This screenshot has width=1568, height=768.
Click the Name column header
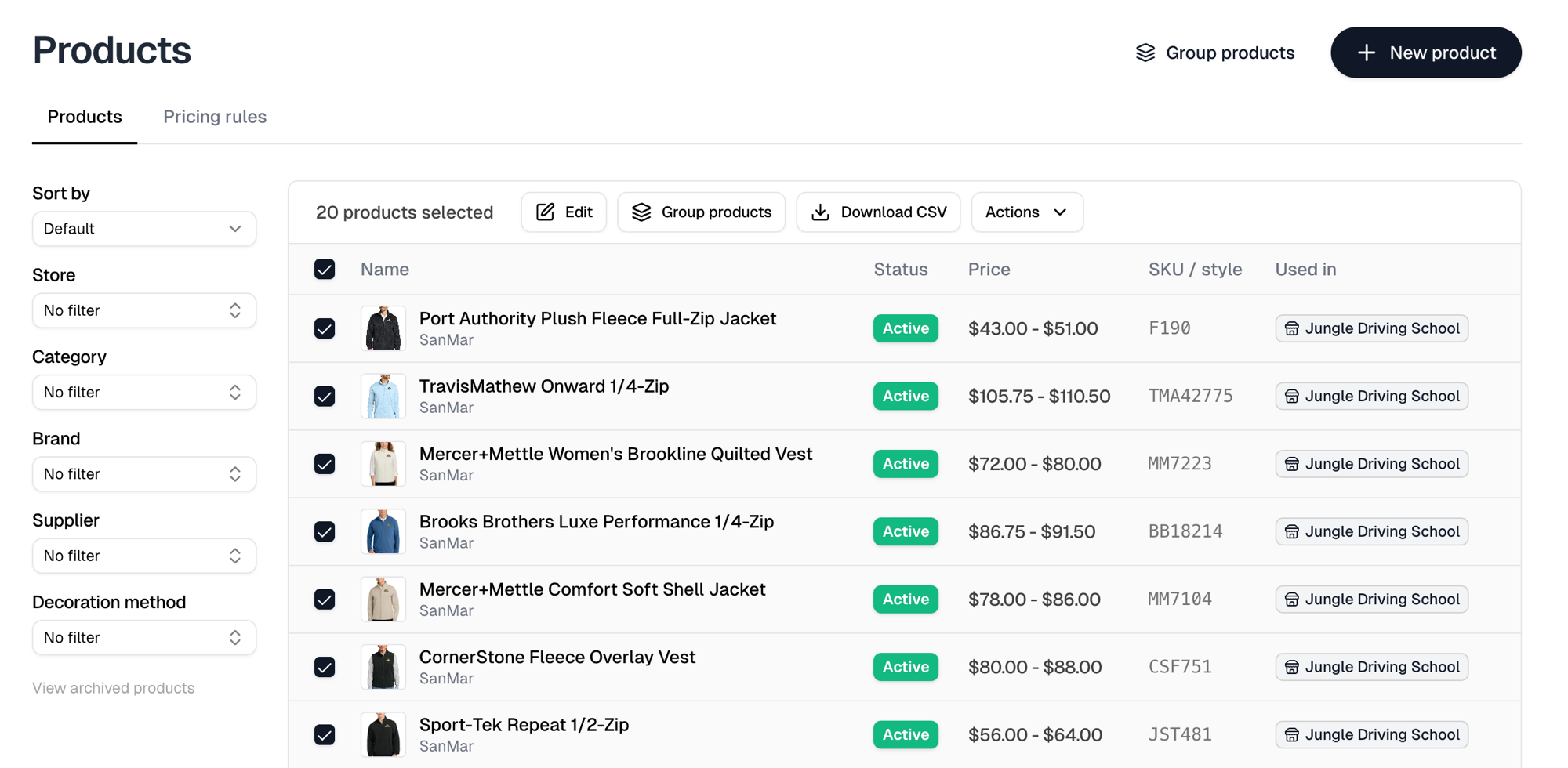385,269
